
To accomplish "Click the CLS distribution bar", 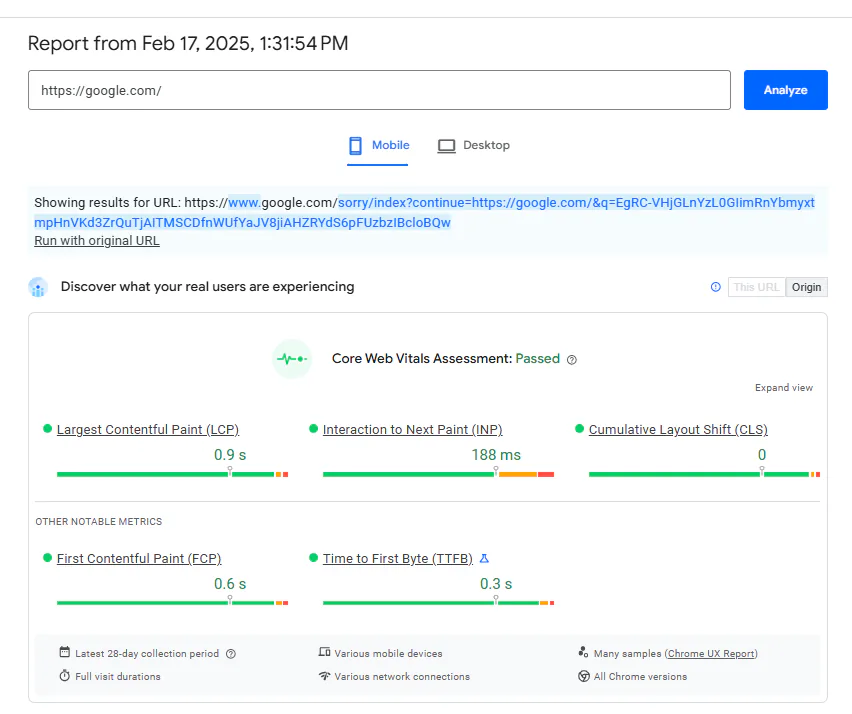I will click(704, 474).
